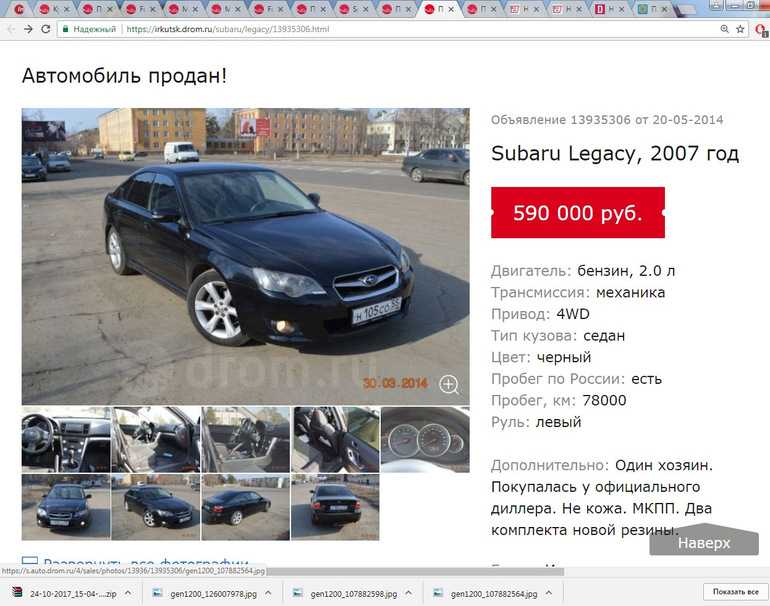Image resolution: width=770 pixels, height=606 pixels.
Task: Click the 590 000 руб. price badge
Action: pos(578,213)
